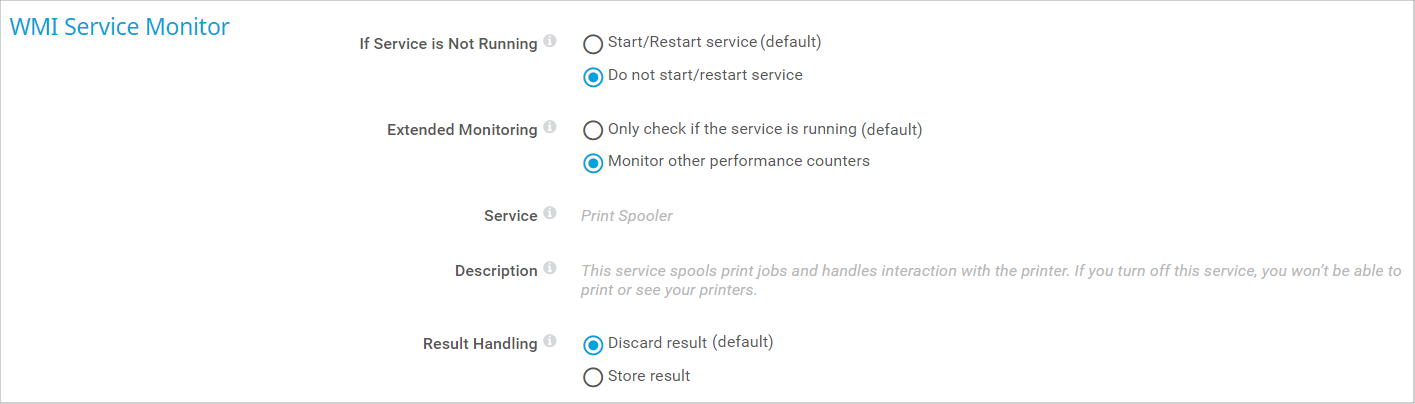Click the WMI Service Monitor section heading
This screenshot has height=404, width=1415.
pos(120,27)
